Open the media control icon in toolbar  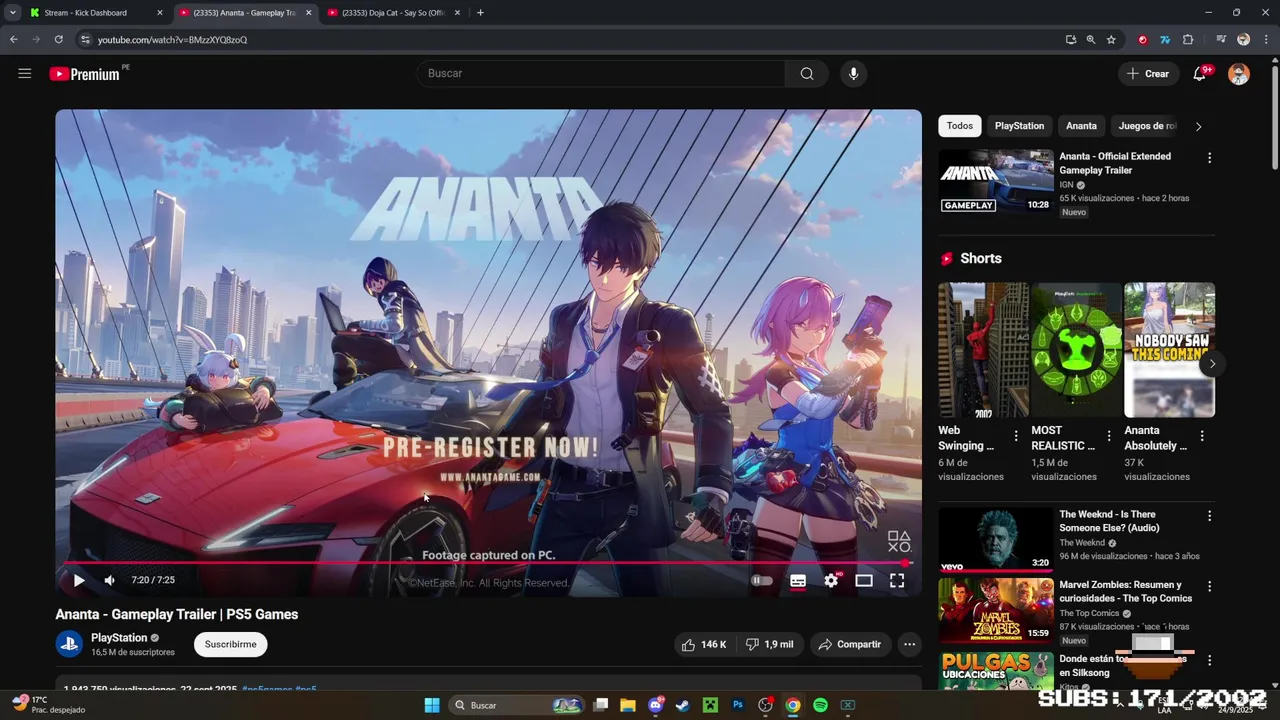[x=1221, y=40]
